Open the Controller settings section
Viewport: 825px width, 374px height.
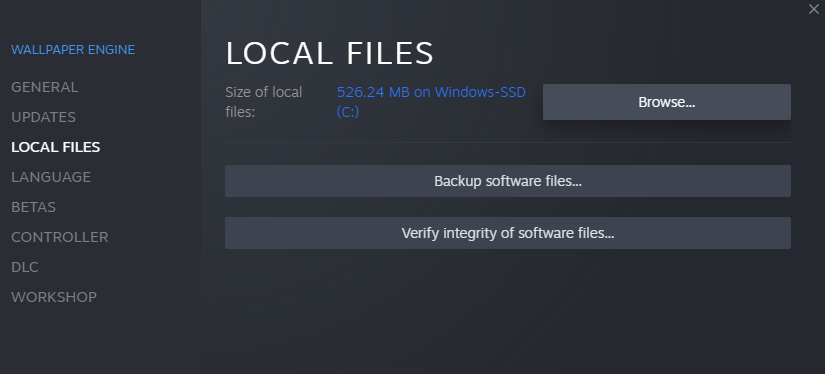(x=59, y=237)
